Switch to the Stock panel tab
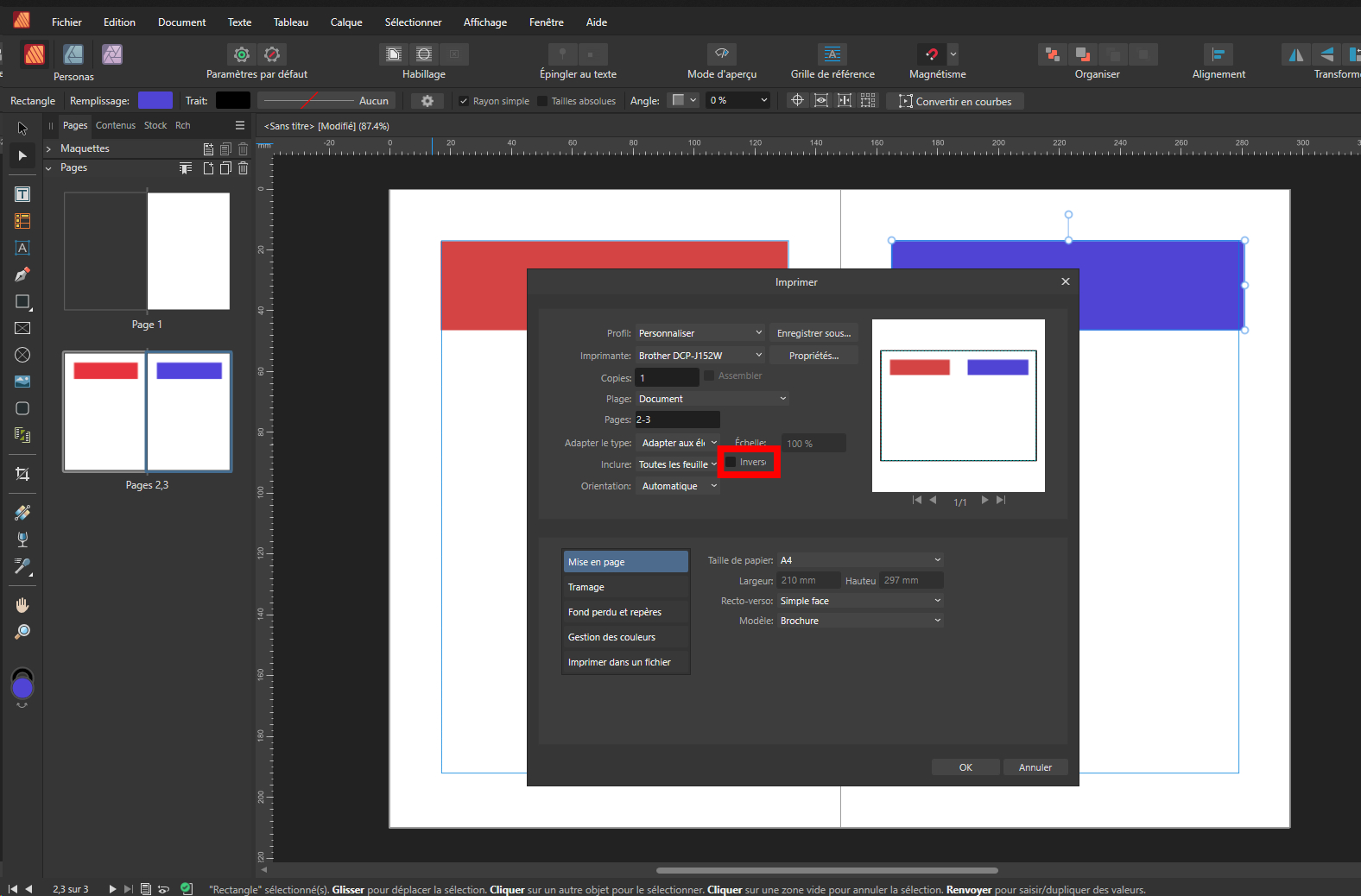This screenshot has width=1361, height=896. [x=155, y=126]
